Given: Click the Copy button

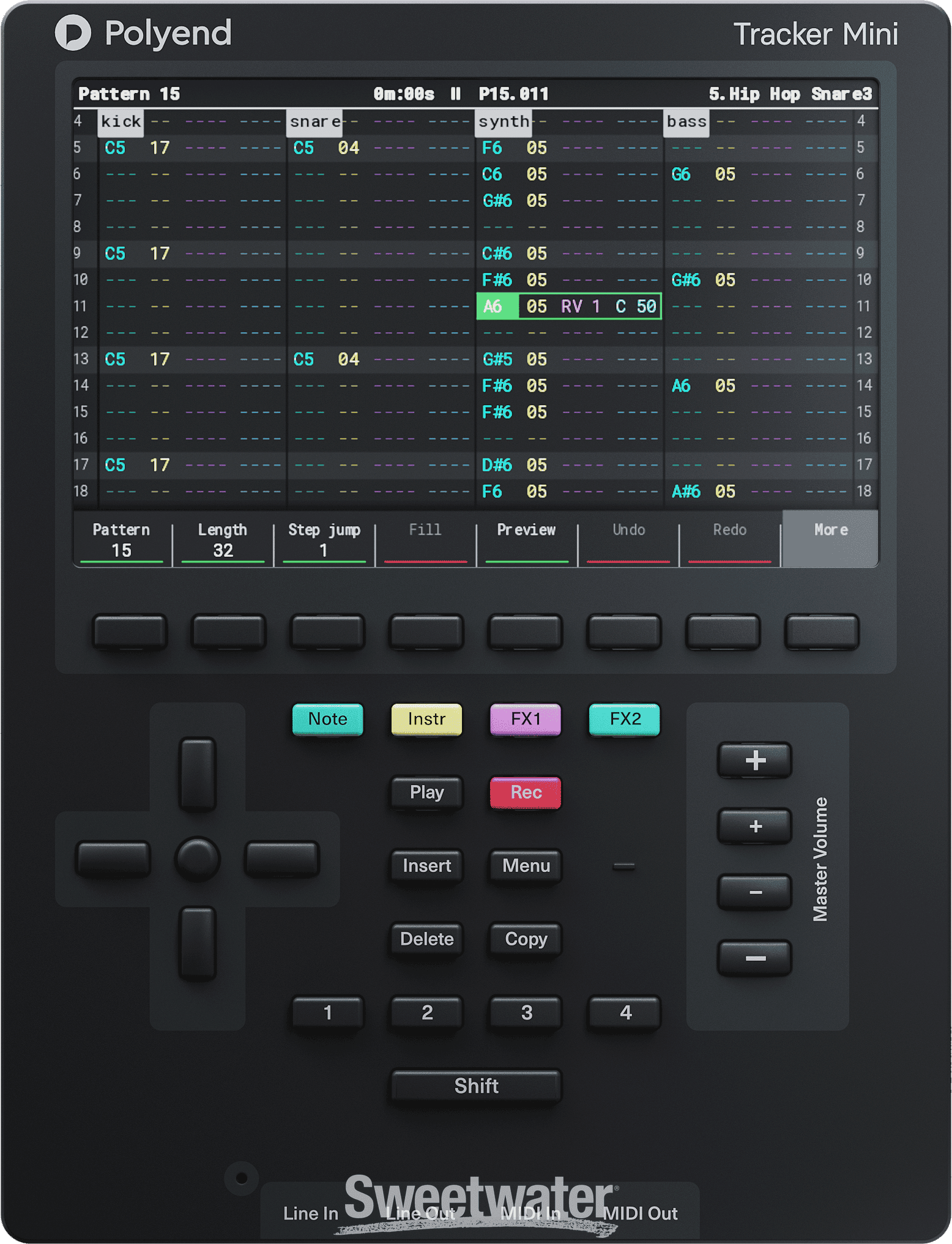Looking at the screenshot, I should click(526, 939).
